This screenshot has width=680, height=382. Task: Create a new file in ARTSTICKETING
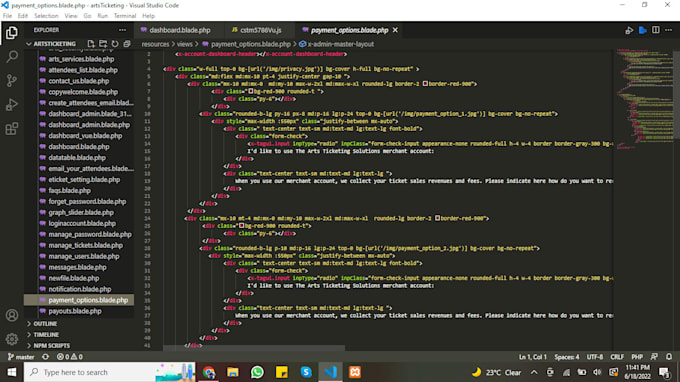[x=91, y=44]
